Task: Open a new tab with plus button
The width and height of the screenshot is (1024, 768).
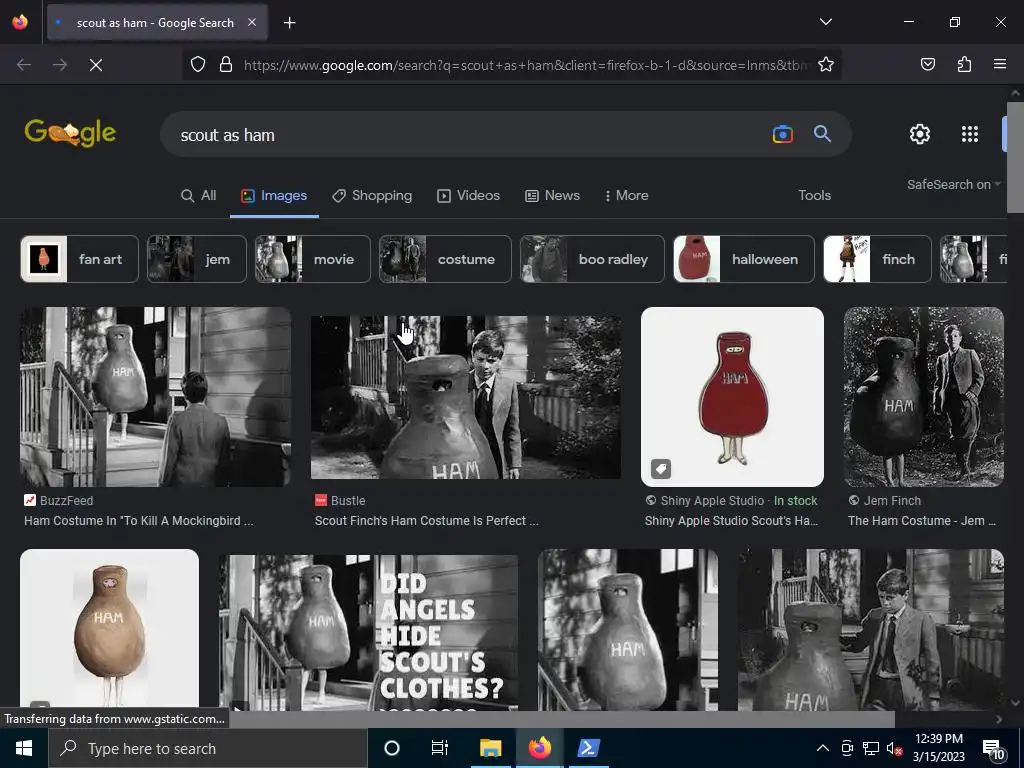Action: click(289, 23)
